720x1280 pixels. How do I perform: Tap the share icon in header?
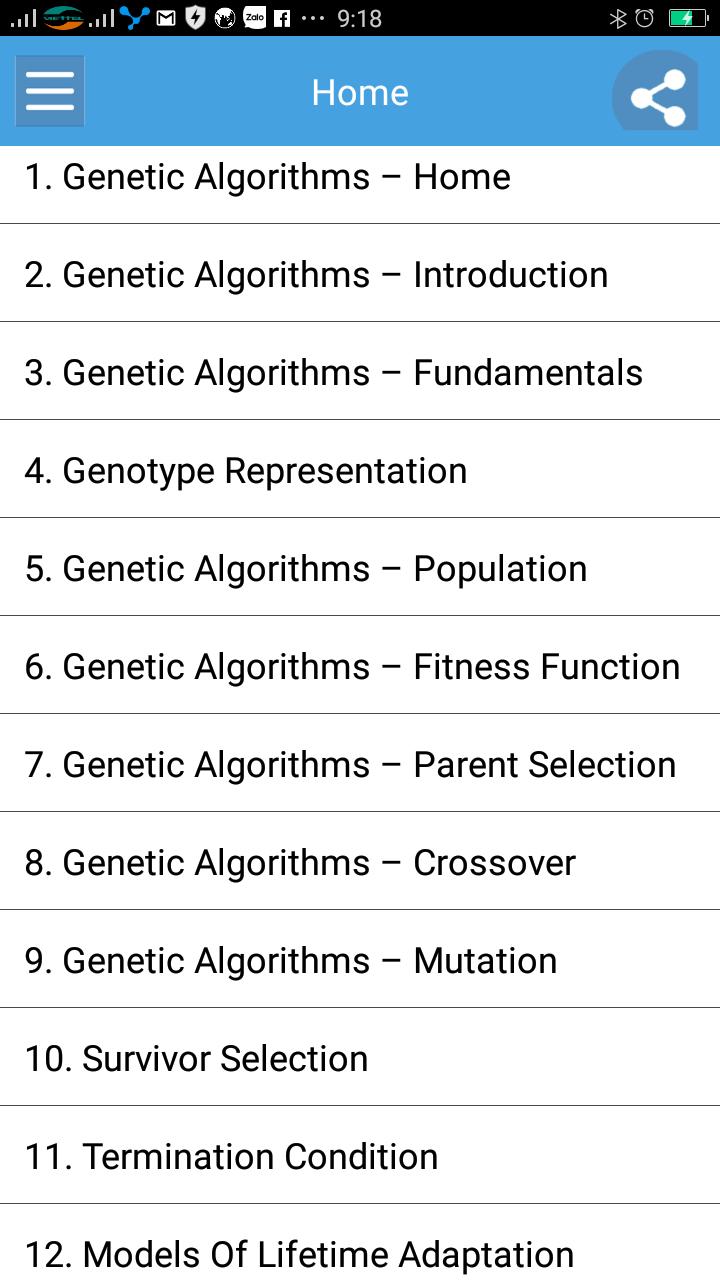(x=658, y=96)
